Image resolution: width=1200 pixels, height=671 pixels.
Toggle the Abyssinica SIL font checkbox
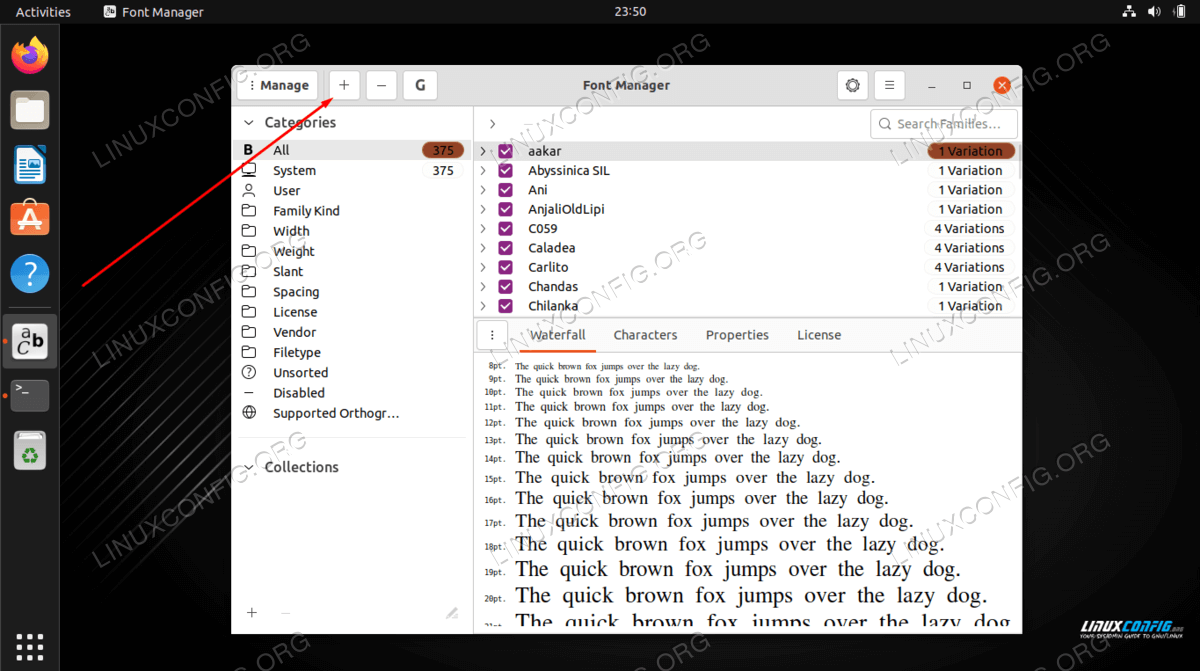pyautogui.click(x=505, y=171)
